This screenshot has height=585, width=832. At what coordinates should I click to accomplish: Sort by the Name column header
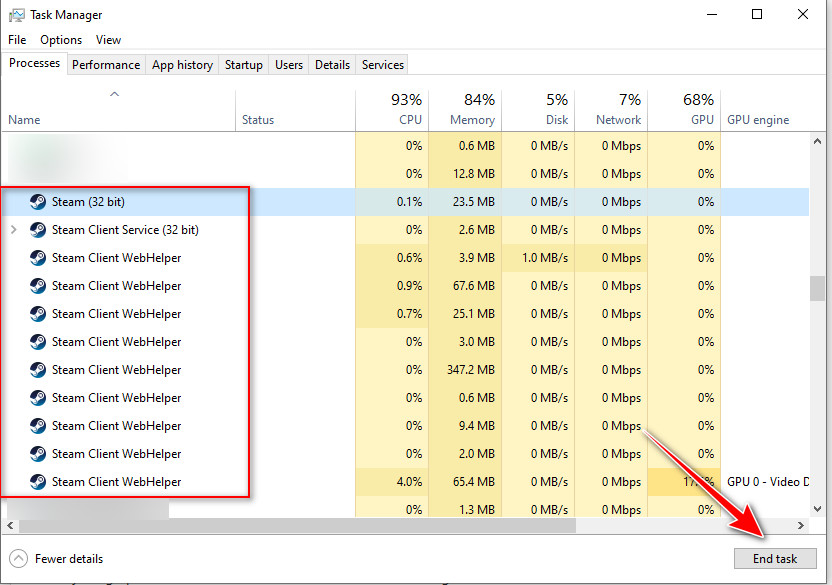[118, 110]
